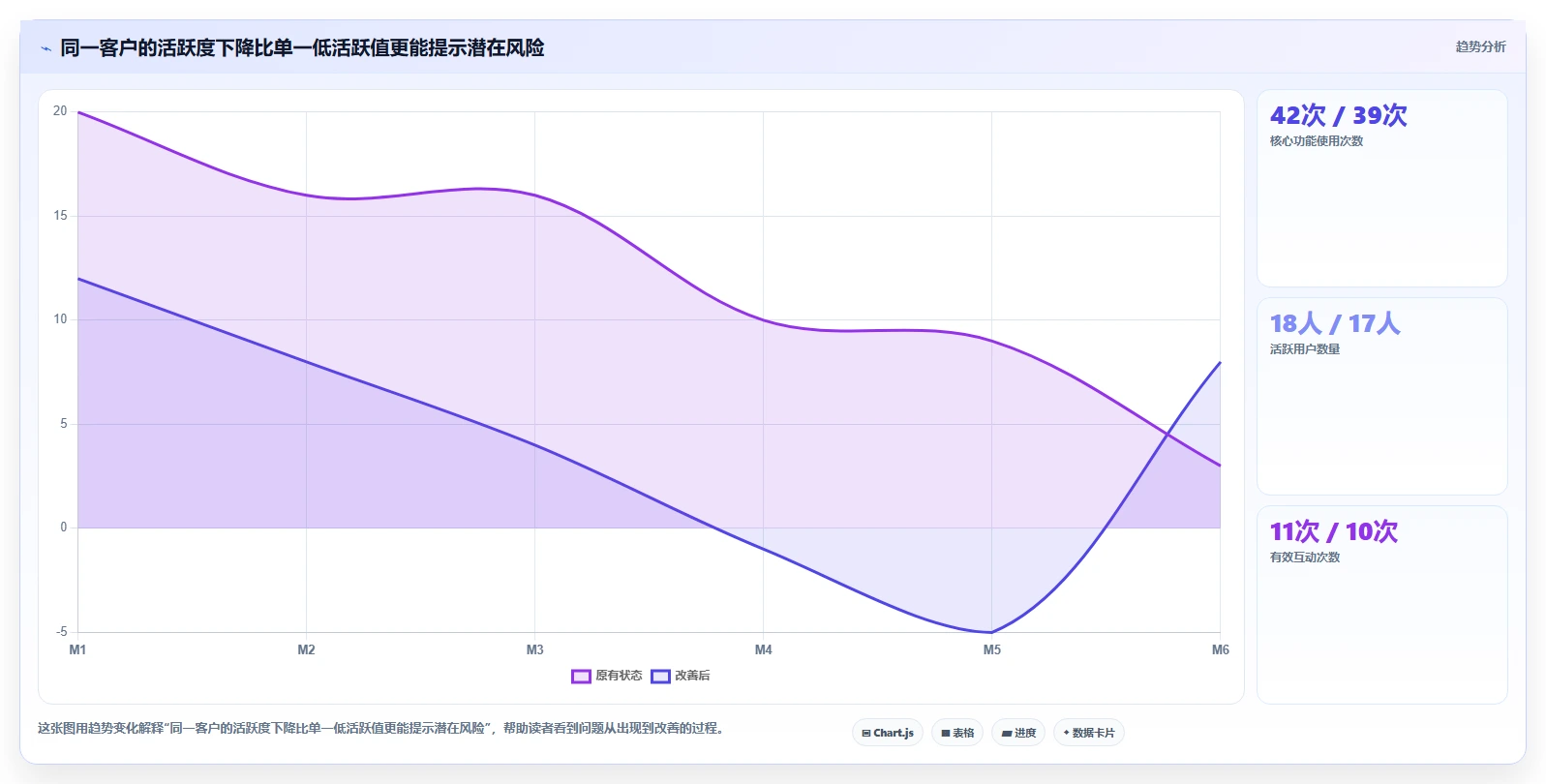The image size is (1546, 784).
Task: Click the M4 x-axis label
Action: (763, 649)
